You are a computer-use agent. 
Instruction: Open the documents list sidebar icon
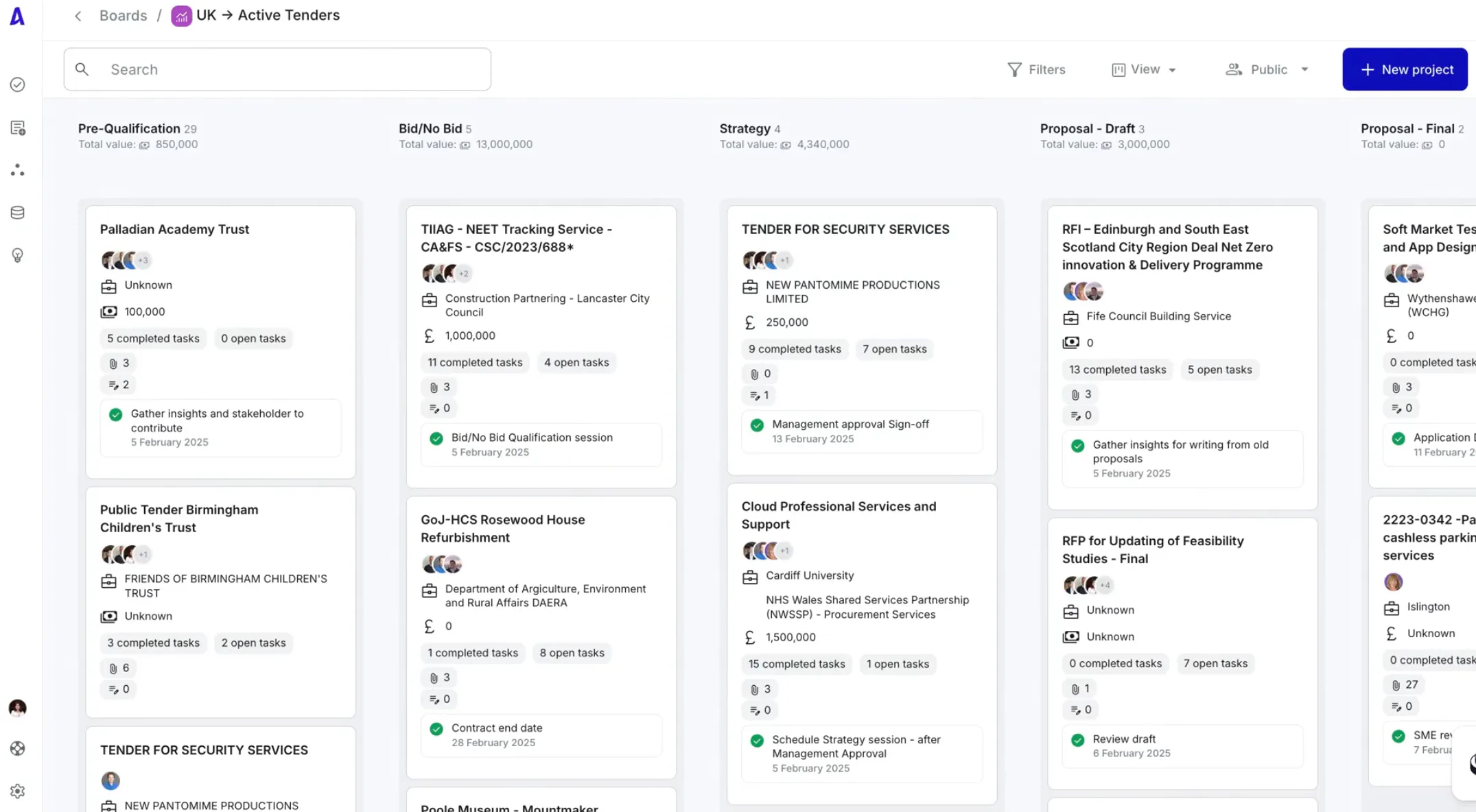[18, 128]
